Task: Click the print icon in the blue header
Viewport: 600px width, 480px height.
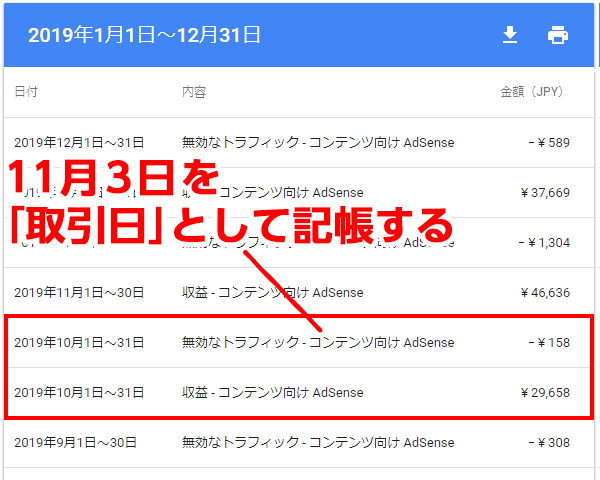Action: [x=558, y=35]
